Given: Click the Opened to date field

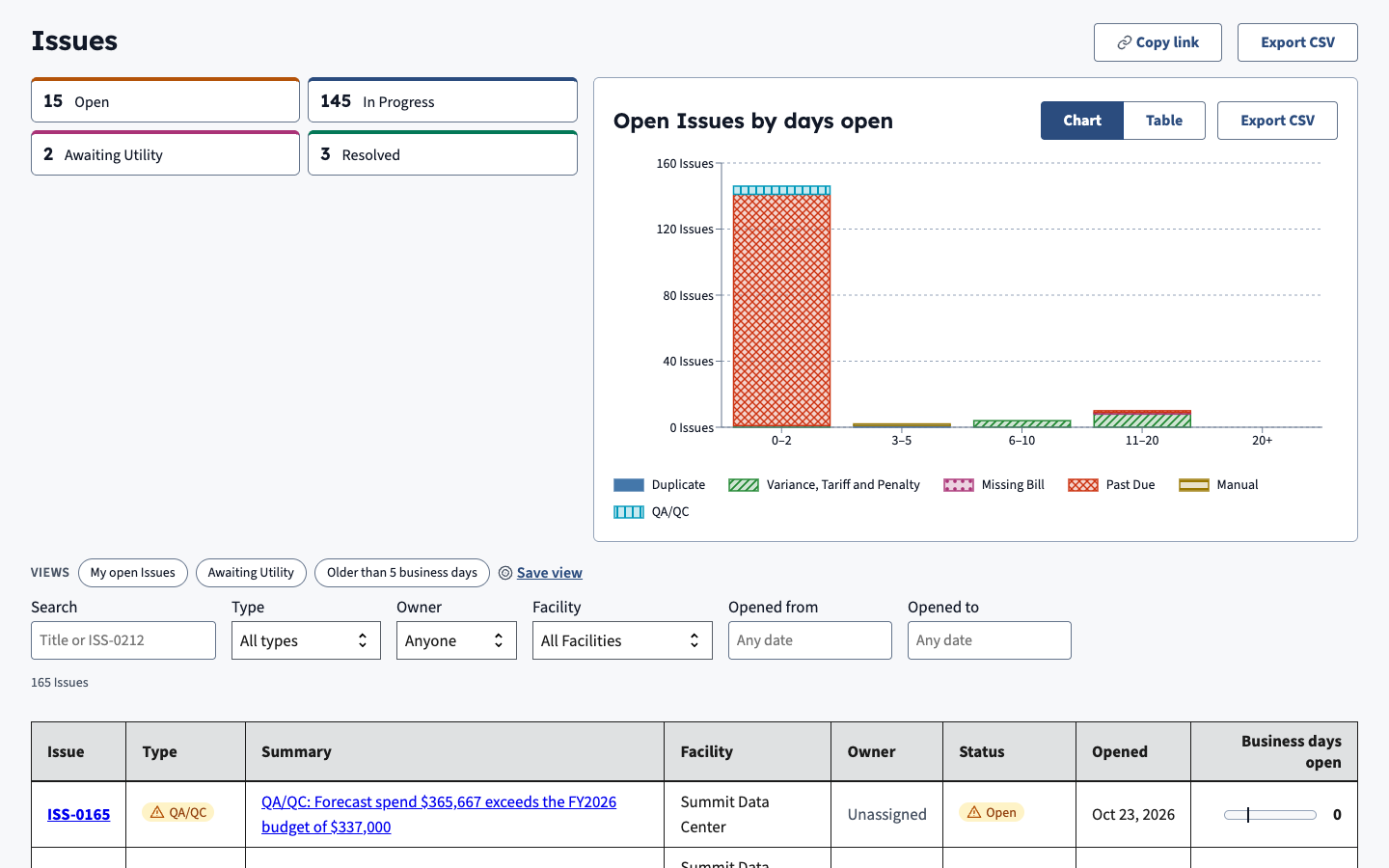Looking at the screenshot, I should point(990,640).
